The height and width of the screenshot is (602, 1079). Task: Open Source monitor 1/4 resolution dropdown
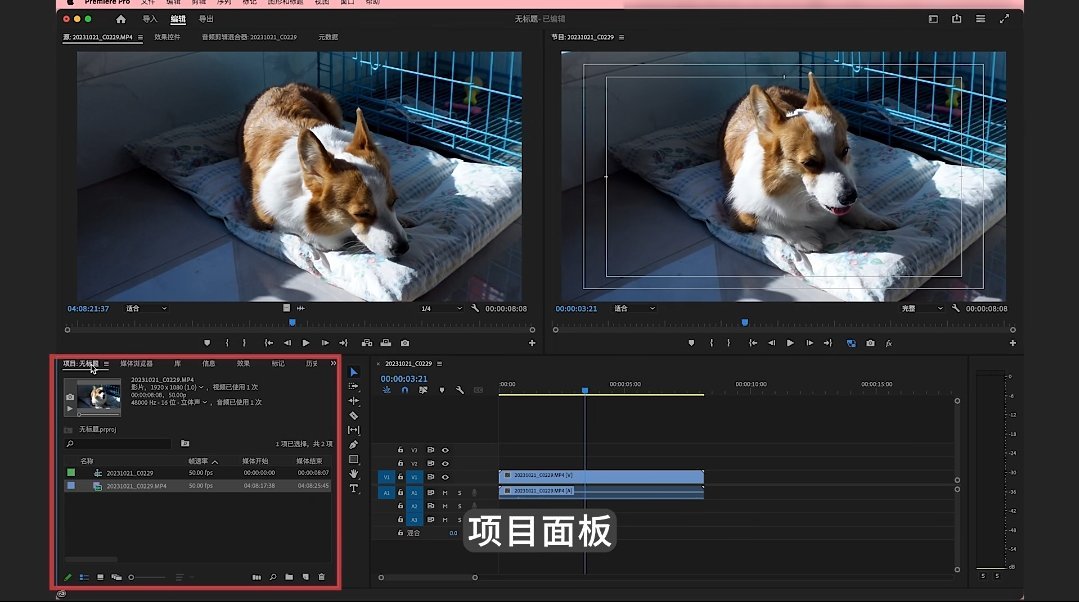pos(441,308)
